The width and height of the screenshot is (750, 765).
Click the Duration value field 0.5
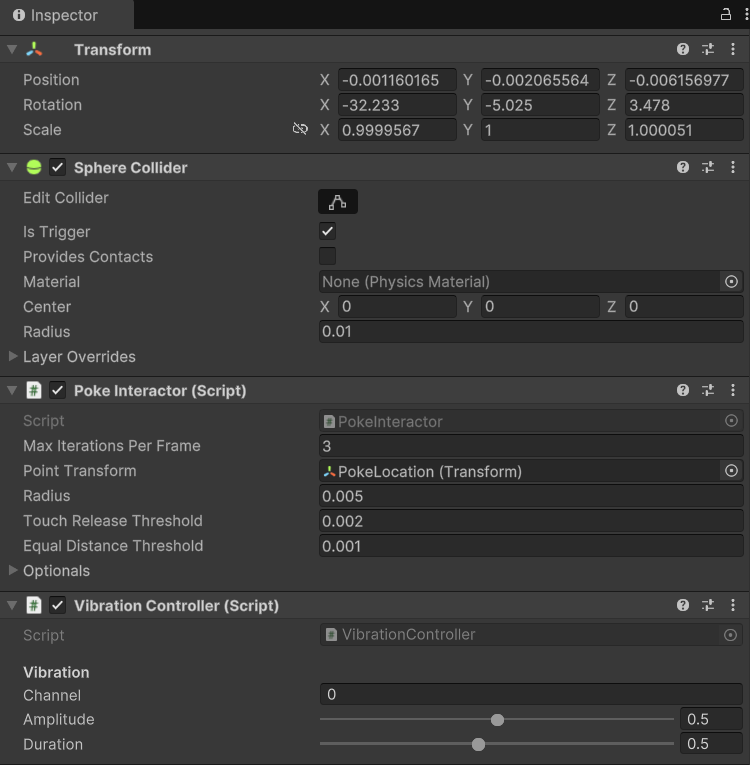(x=711, y=744)
